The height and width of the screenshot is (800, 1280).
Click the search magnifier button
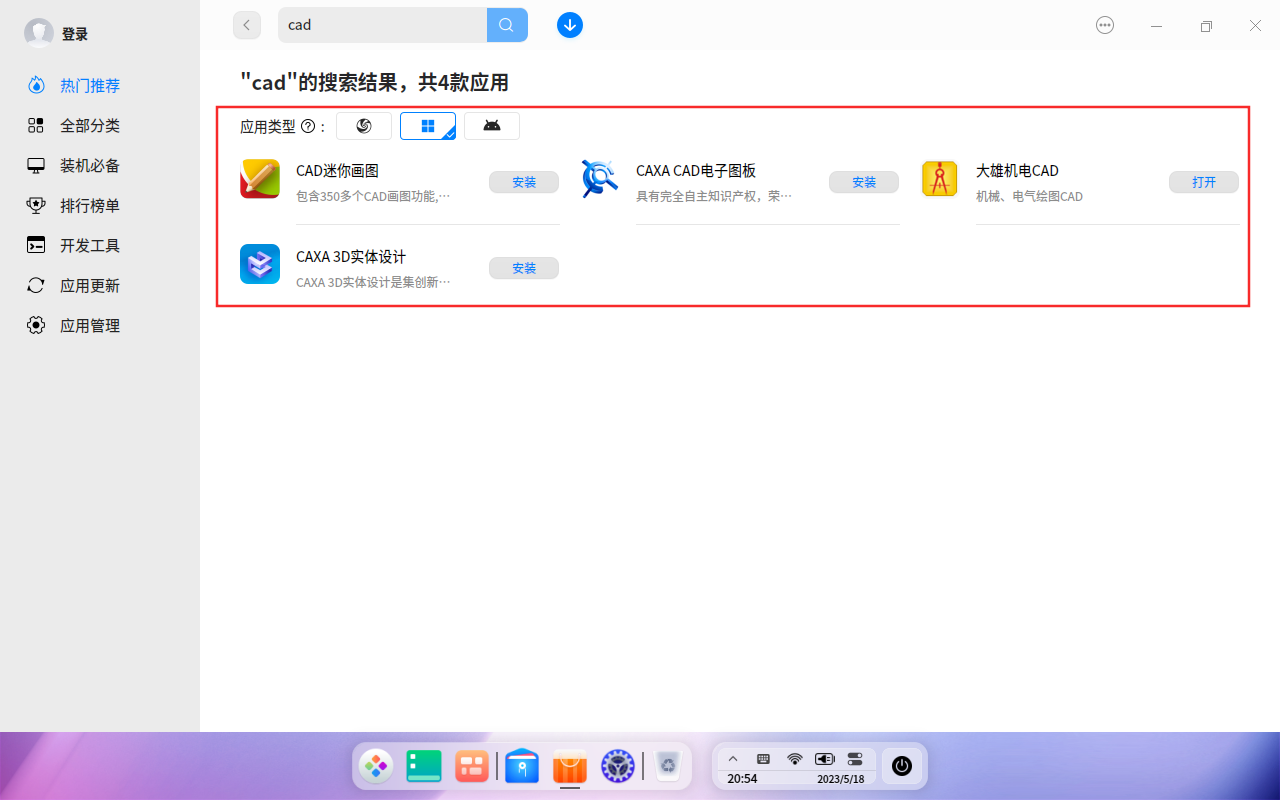pos(506,24)
